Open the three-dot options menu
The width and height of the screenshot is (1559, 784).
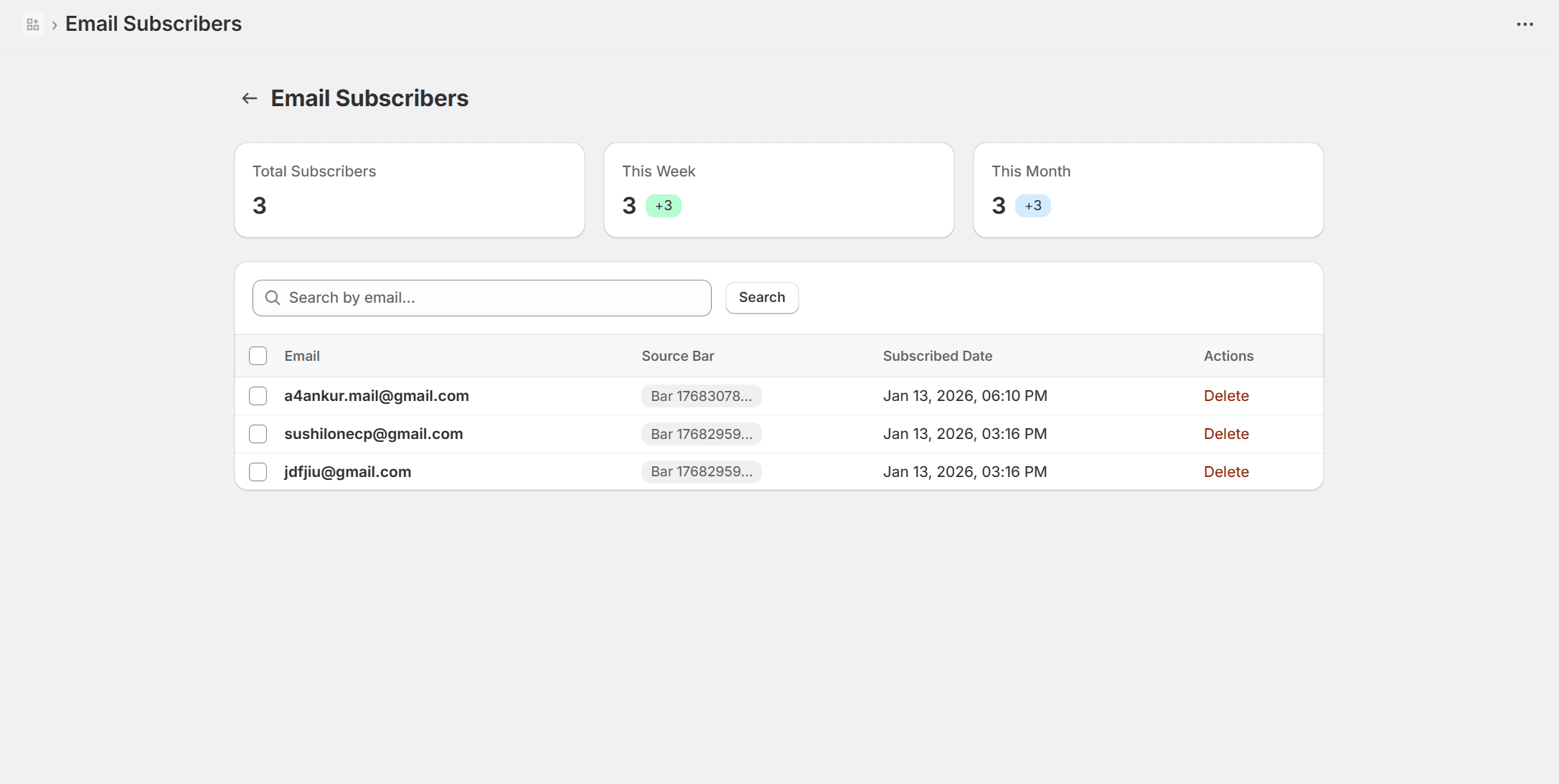click(x=1525, y=24)
